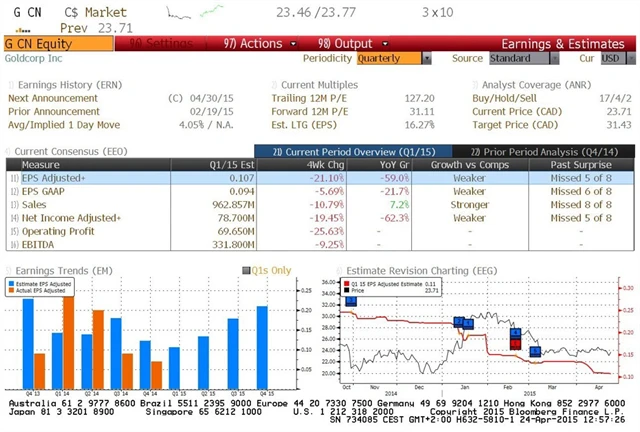Click the Current Consensus (EEO) section icon
This screenshot has height=432, width=640.
7,150
